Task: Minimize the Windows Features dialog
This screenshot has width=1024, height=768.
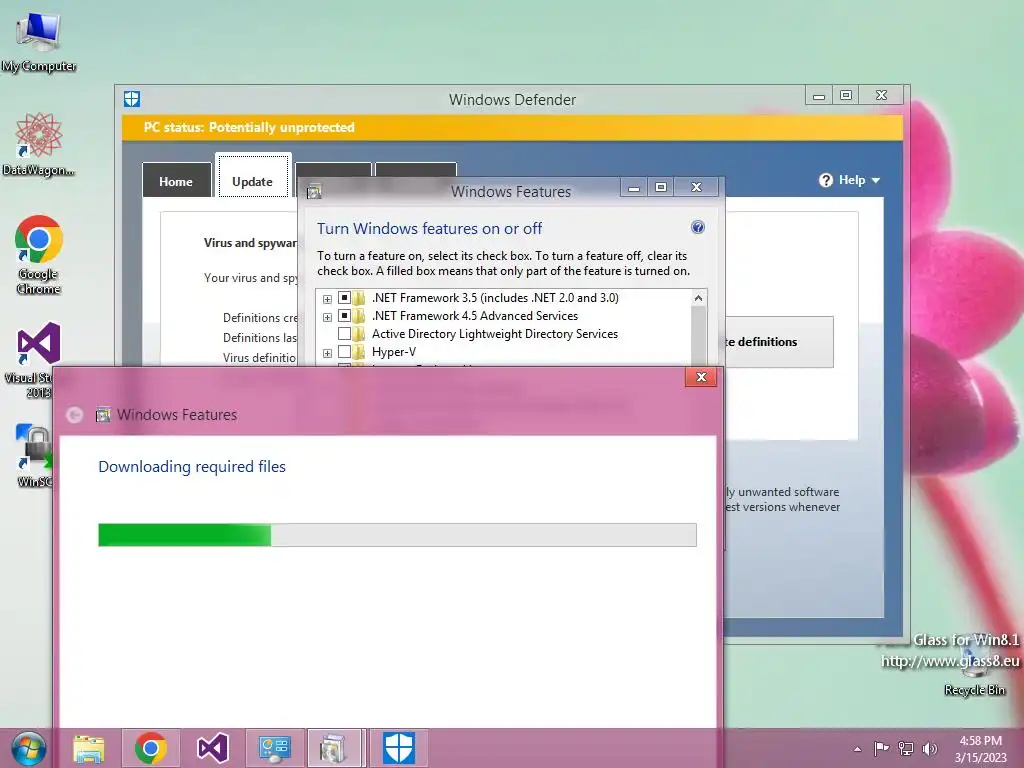Action: (633, 188)
